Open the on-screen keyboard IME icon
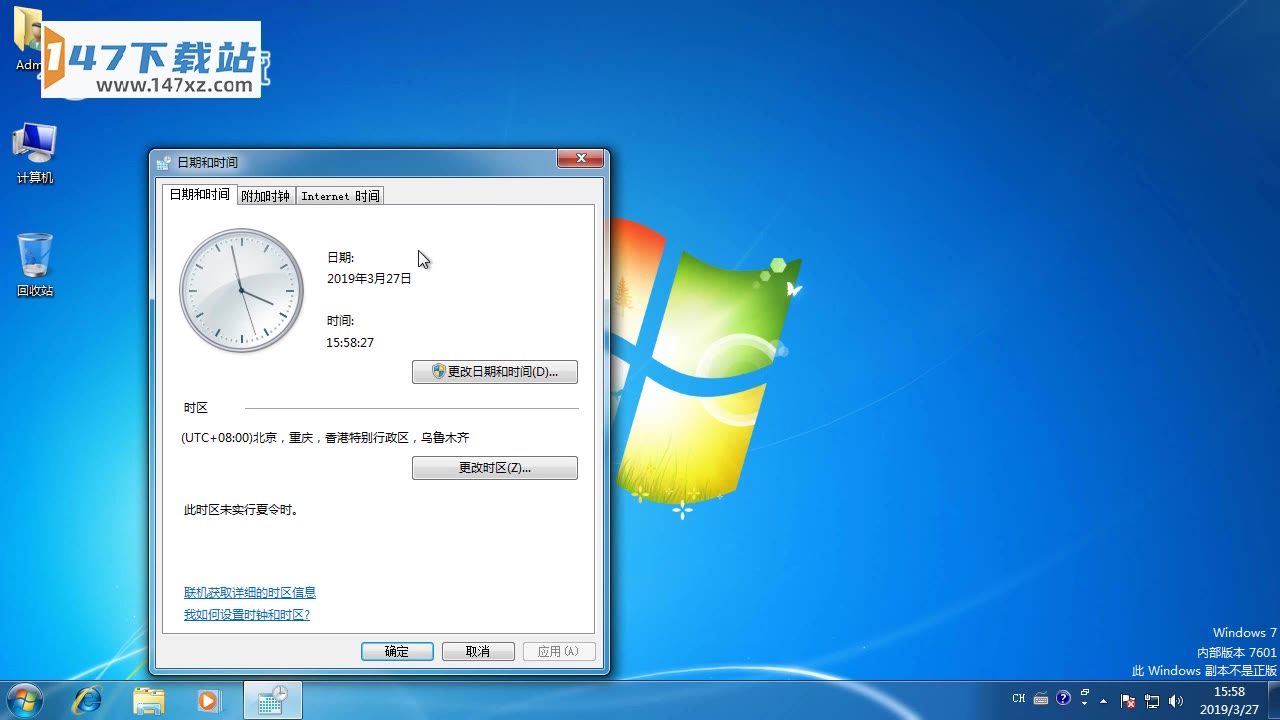1280x720 pixels. [1041, 699]
